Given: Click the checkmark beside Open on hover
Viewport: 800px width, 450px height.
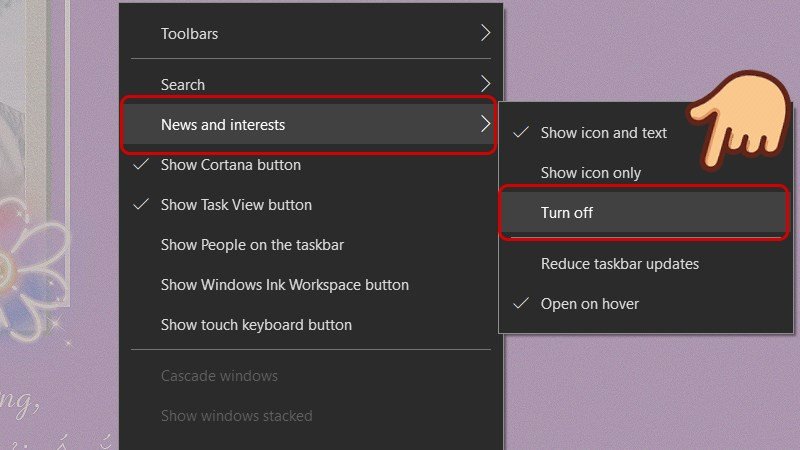Looking at the screenshot, I should [519, 303].
